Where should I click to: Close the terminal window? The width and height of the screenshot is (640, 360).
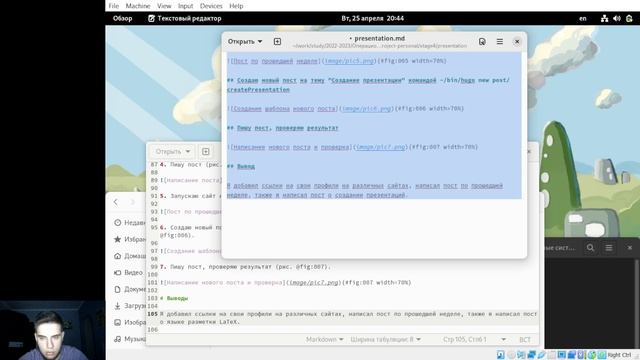coord(629,247)
